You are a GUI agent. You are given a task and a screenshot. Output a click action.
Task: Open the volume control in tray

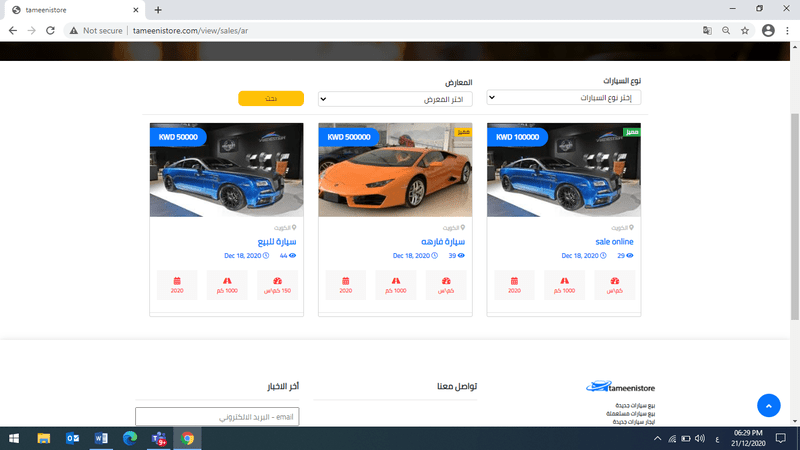(700, 438)
